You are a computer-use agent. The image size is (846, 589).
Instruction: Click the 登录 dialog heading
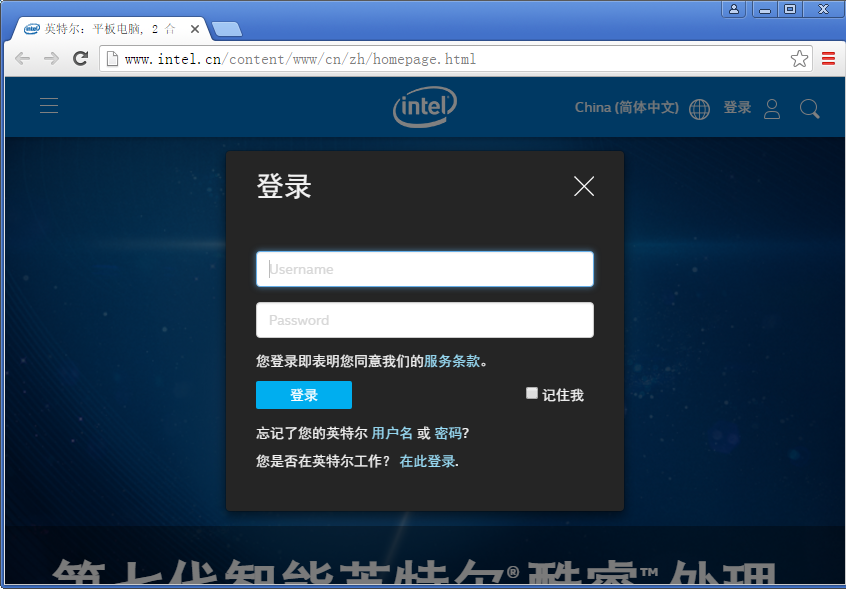tap(284, 186)
